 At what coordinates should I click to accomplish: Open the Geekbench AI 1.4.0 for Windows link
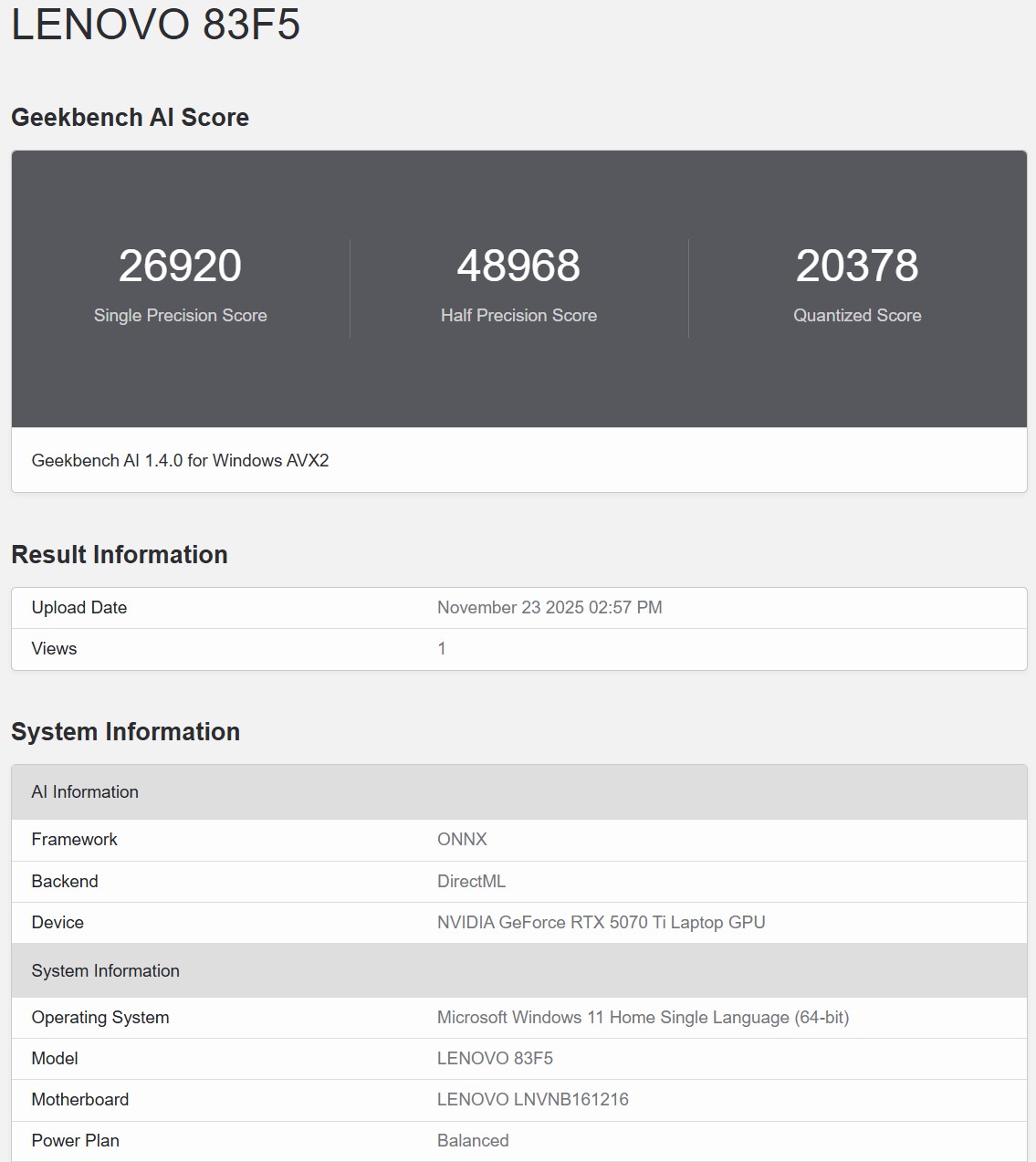[x=179, y=461]
